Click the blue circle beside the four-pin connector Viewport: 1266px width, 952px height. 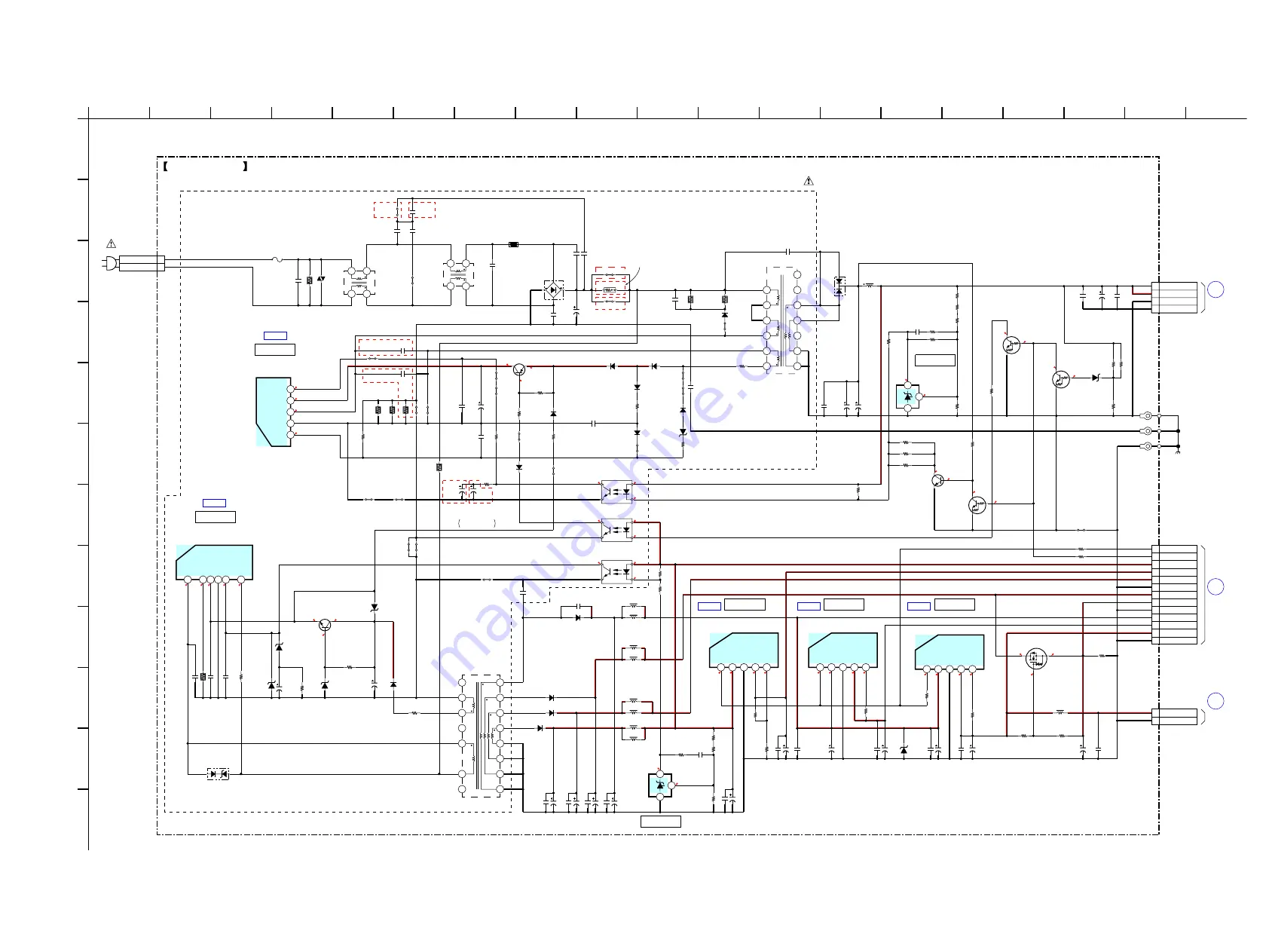(1216, 289)
